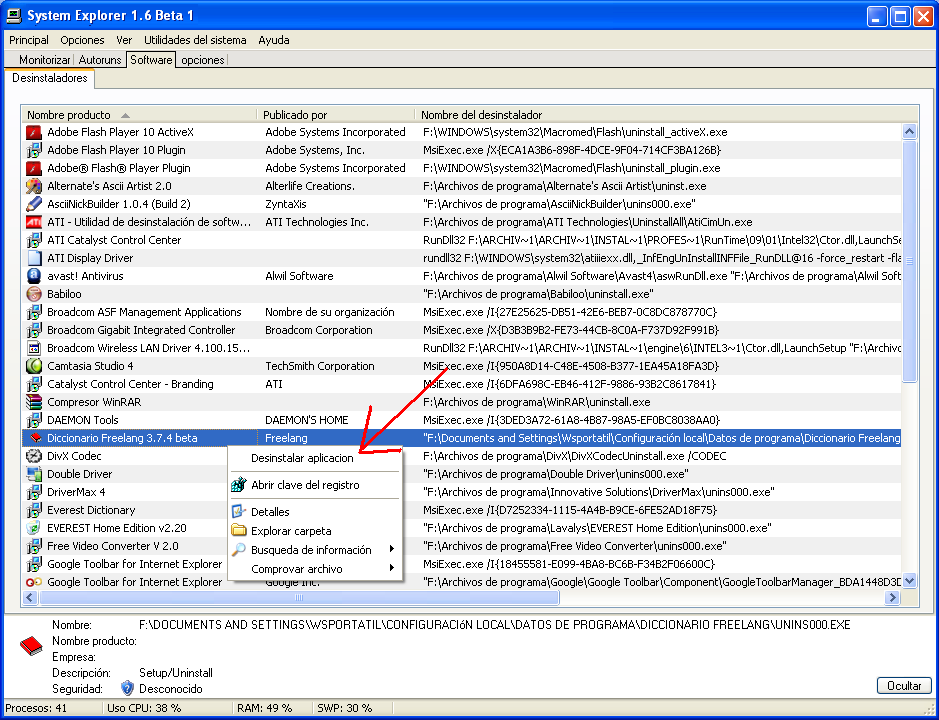This screenshot has height=720, width=939.
Task: Sort by Nombre del desinstalador column header
Action: [x=667, y=114]
